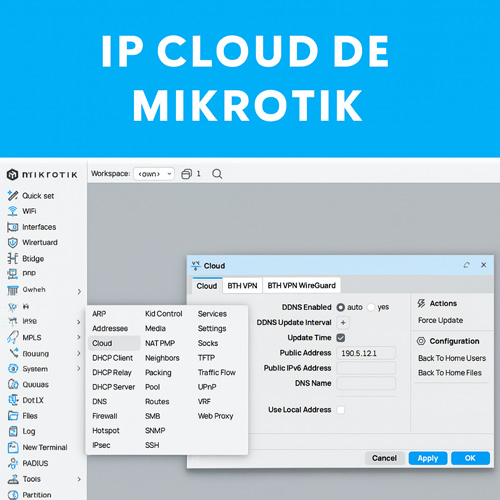Viewport: 500px width, 500px height.
Task: Click the RADIUS user icon
Action: tap(13, 463)
